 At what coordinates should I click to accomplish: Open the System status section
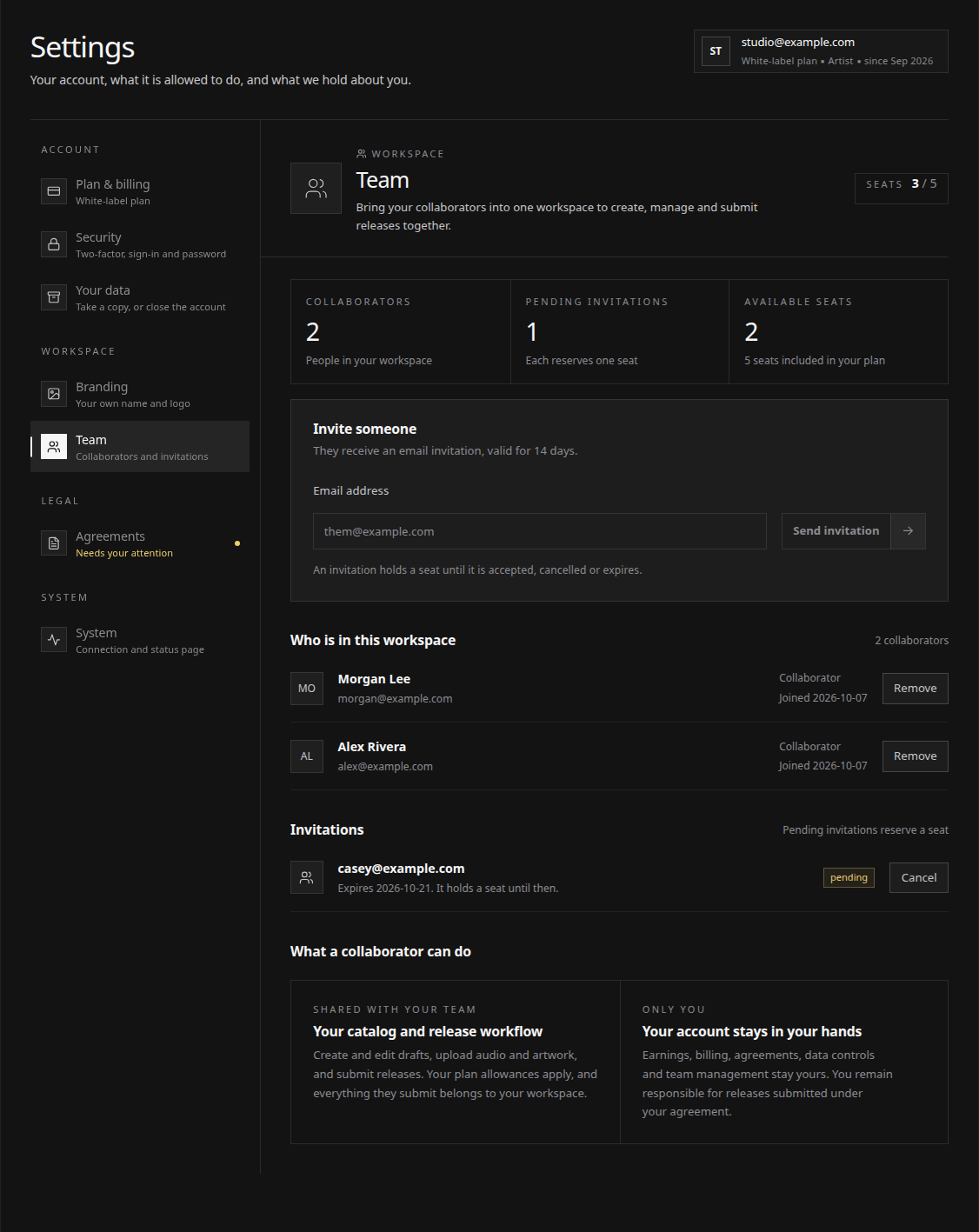(x=140, y=640)
